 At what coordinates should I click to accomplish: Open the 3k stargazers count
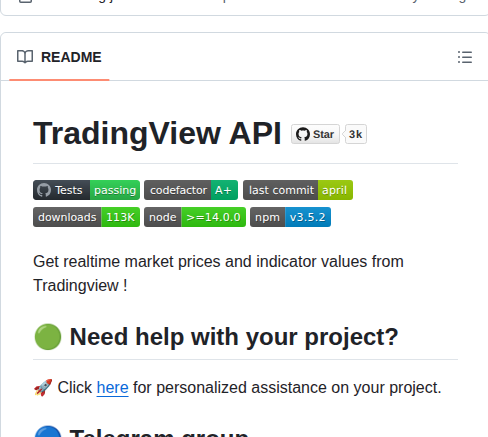pos(355,134)
